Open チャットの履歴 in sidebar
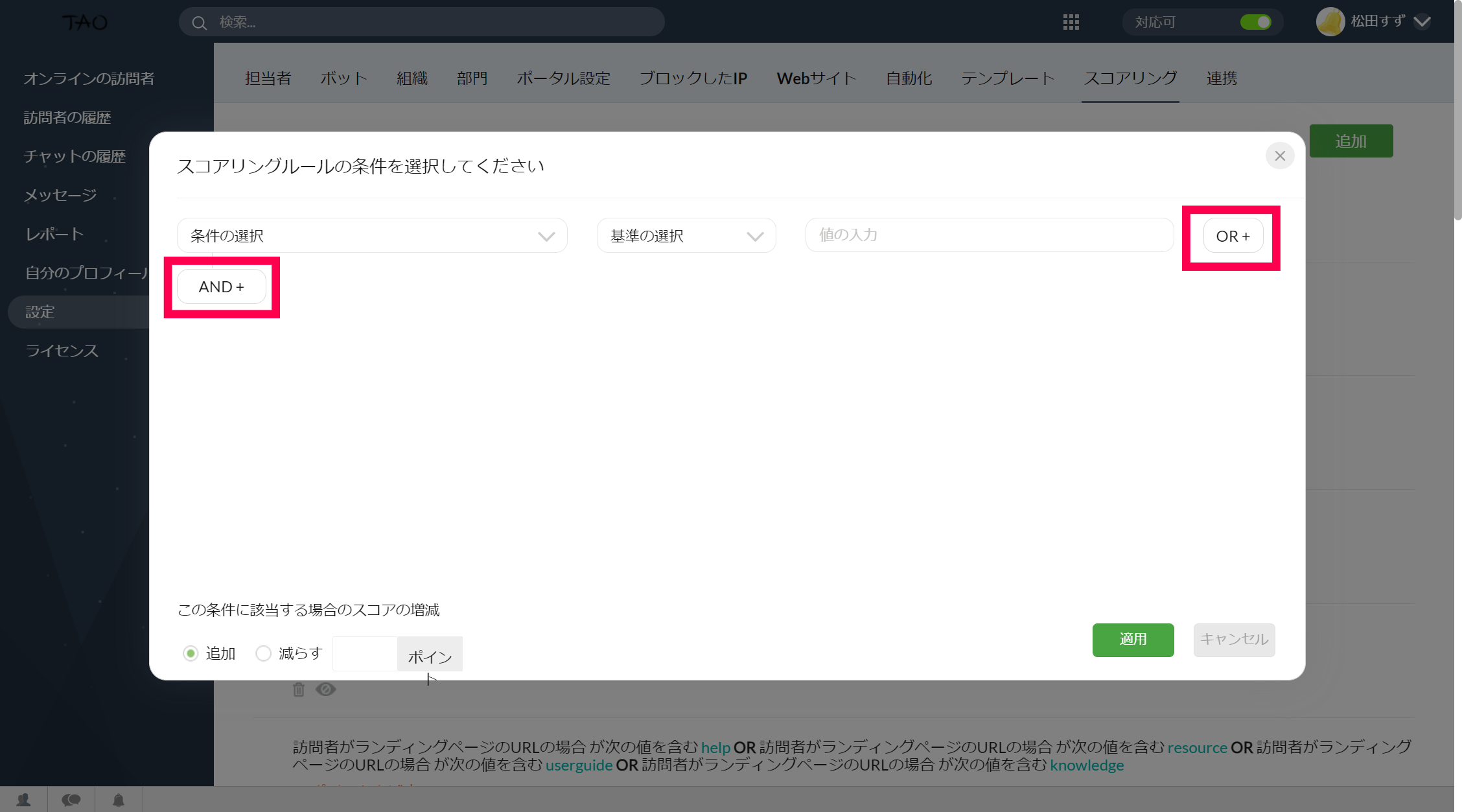 point(75,156)
